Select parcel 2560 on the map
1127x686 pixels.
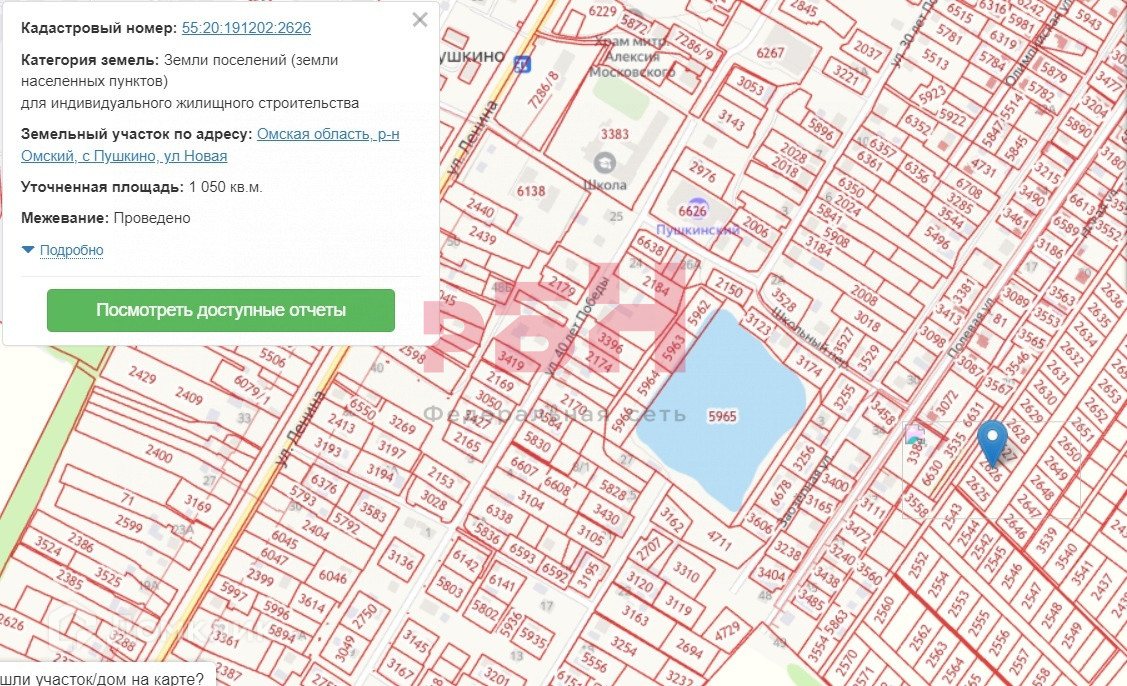885,610
